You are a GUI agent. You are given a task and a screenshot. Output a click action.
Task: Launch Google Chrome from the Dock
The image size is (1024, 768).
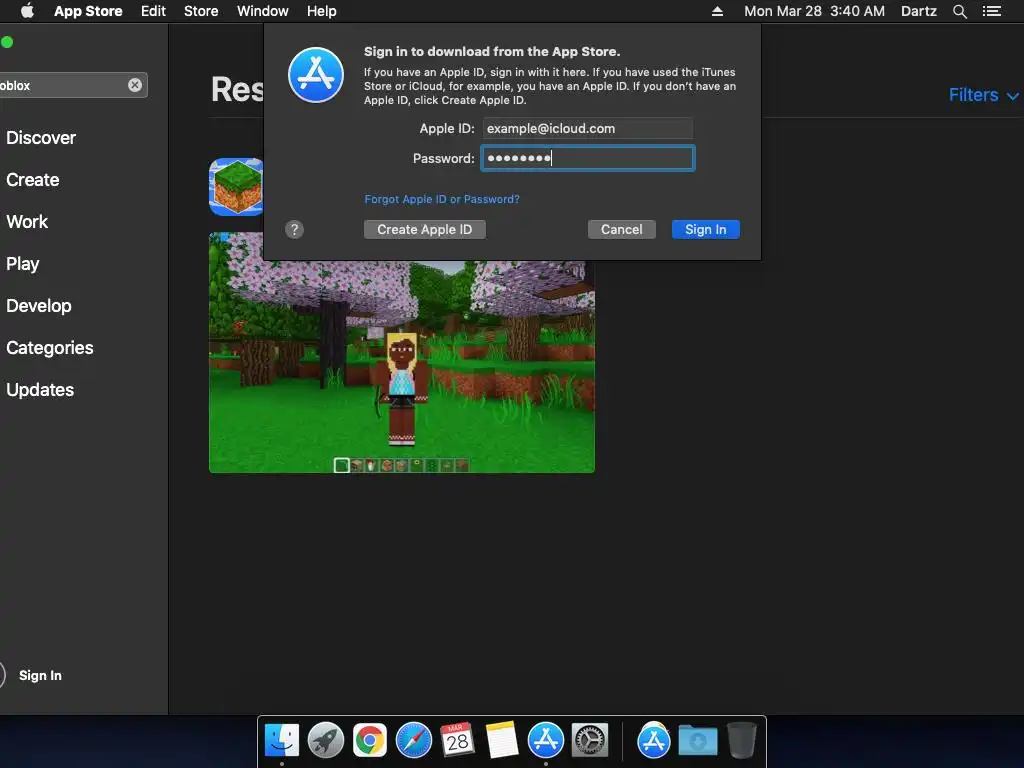(370, 741)
